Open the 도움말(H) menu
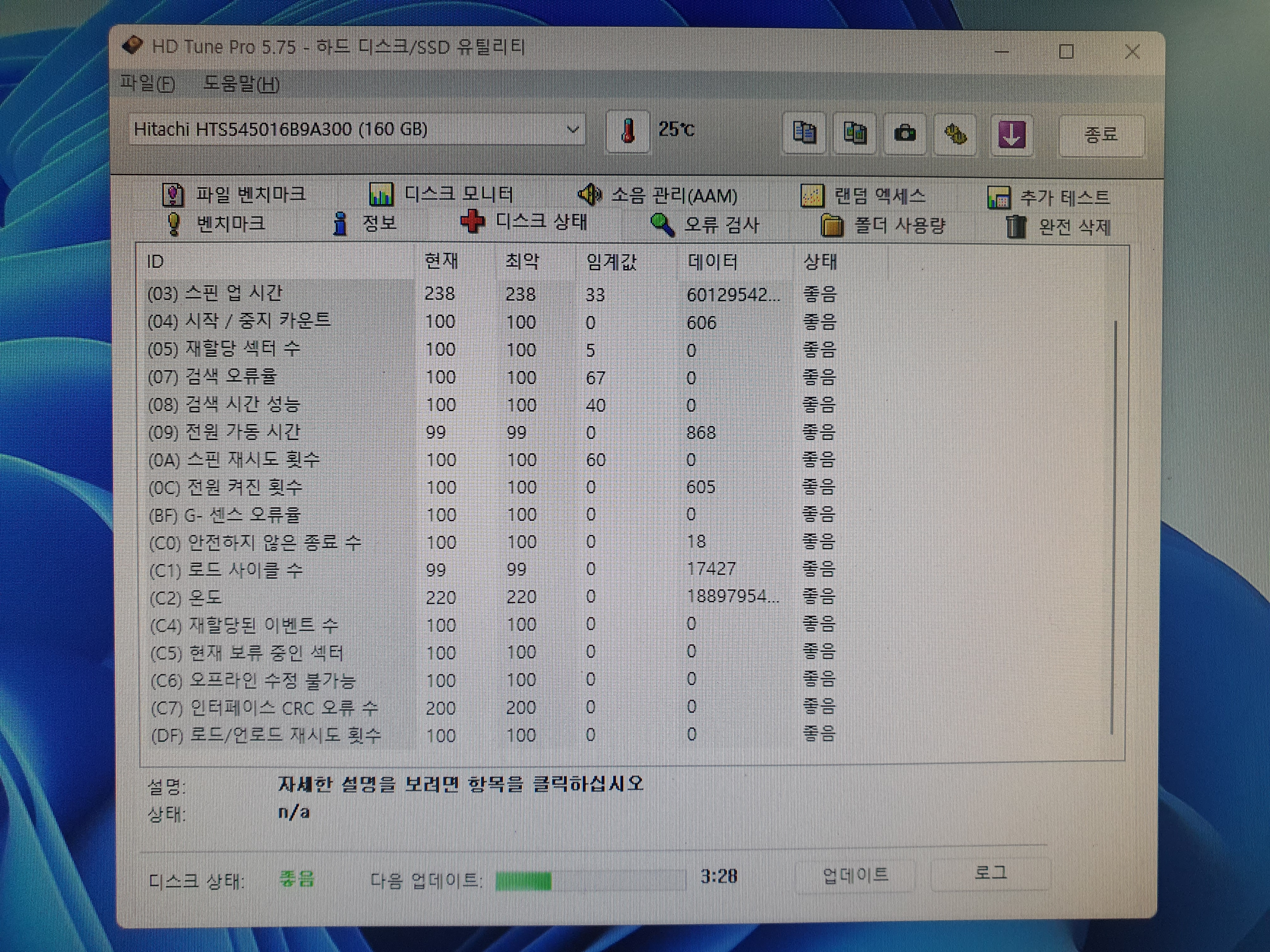This screenshot has height=952, width=1270. point(241,84)
